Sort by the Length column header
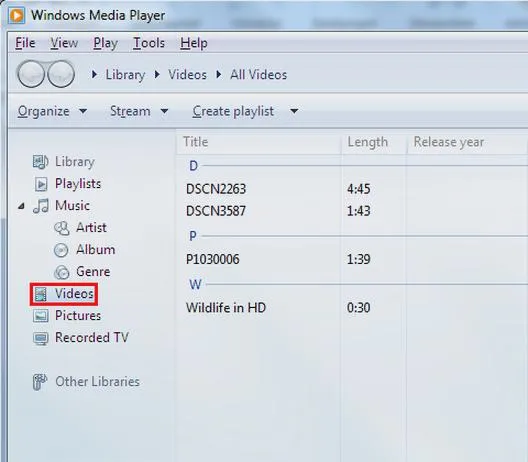This screenshot has height=462, width=528. pyautogui.click(x=368, y=142)
